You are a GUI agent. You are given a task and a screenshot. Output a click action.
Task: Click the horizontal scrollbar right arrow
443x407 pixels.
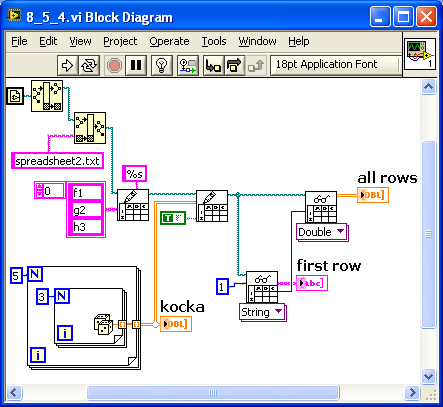point(412,392)
